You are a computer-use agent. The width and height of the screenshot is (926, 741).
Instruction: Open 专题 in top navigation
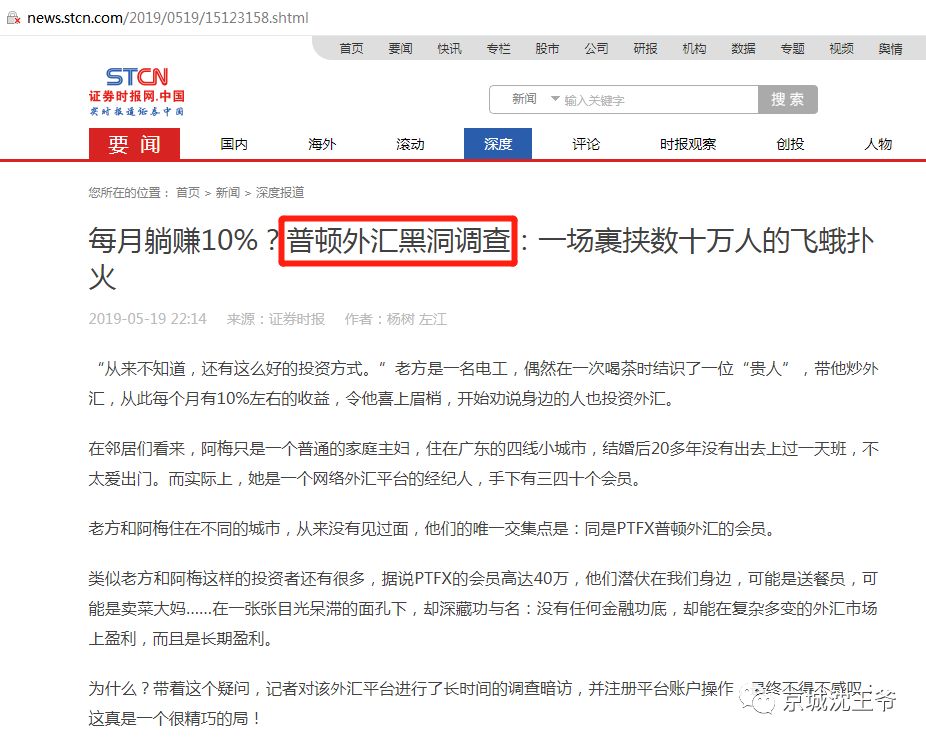click(x=793, y=48)
